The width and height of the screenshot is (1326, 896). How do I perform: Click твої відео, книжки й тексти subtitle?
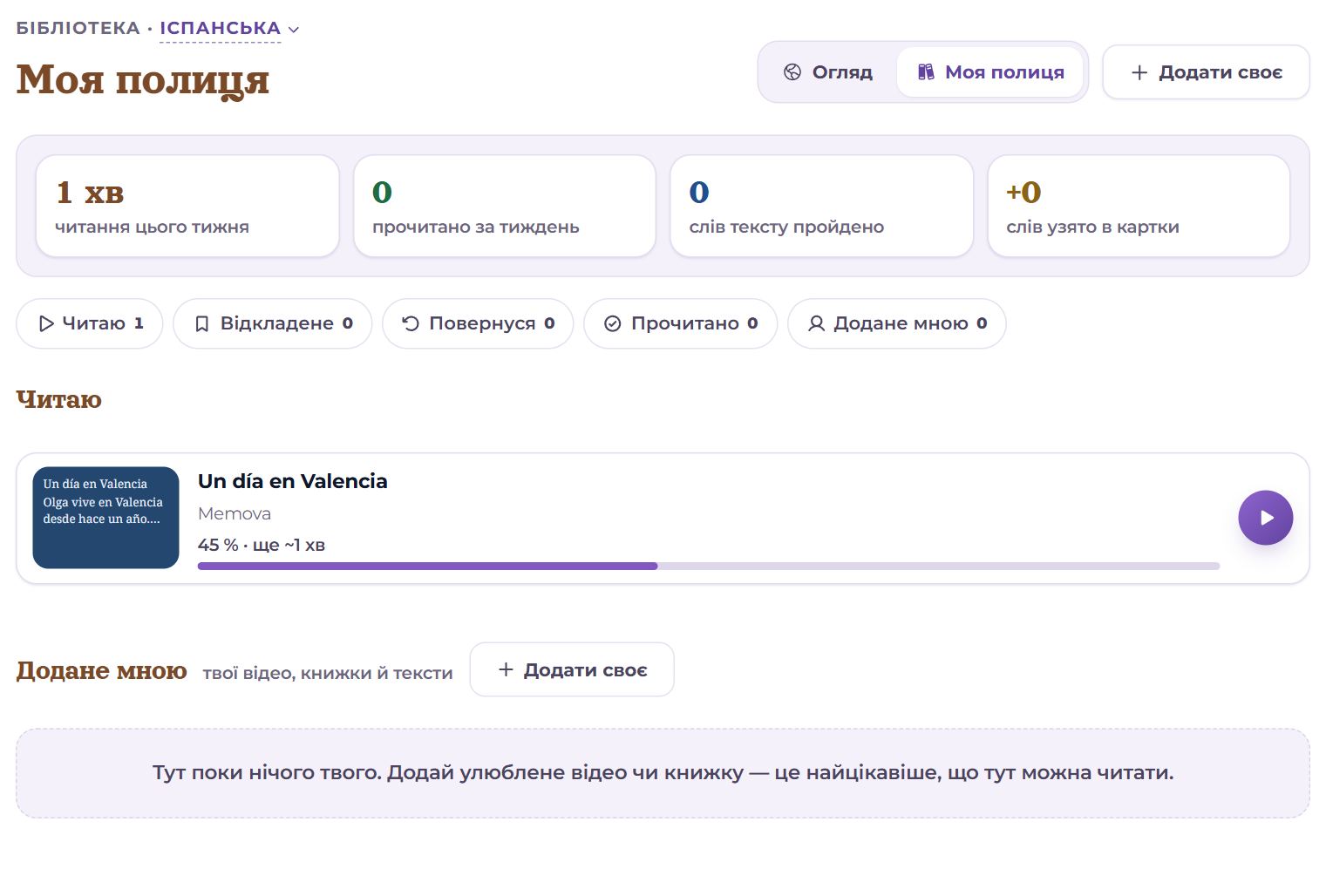[x=328, y=673]
